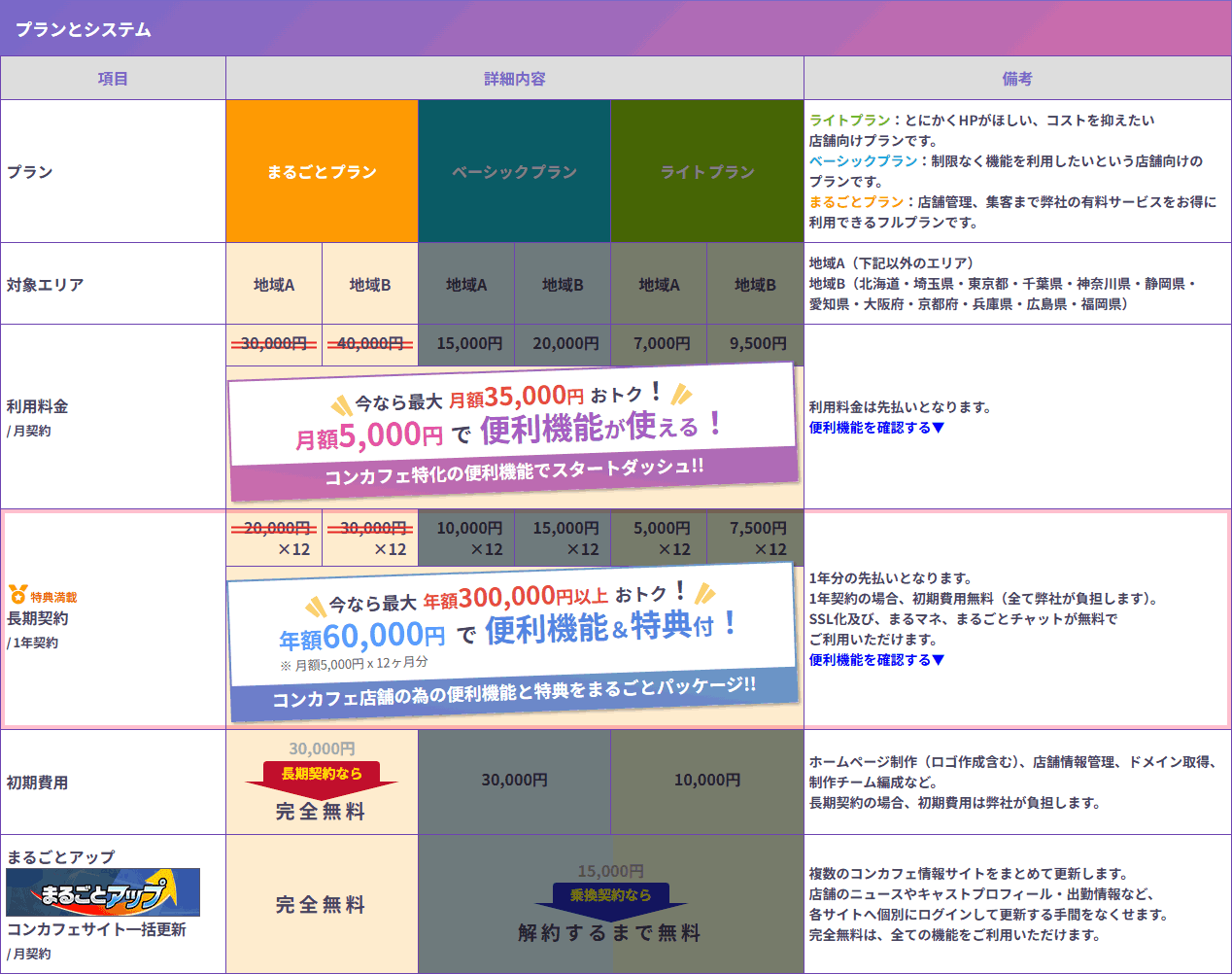Click the green ライトプラン text in the 備考 column

(x=849, y=121)
